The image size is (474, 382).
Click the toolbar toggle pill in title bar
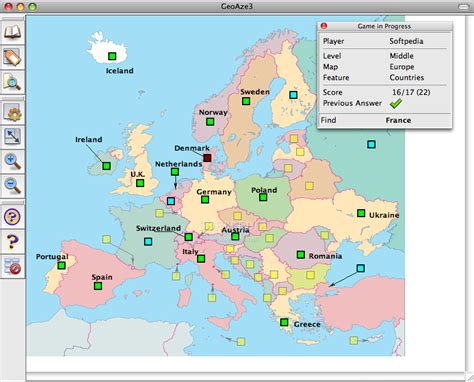click(x=464, y=6)
